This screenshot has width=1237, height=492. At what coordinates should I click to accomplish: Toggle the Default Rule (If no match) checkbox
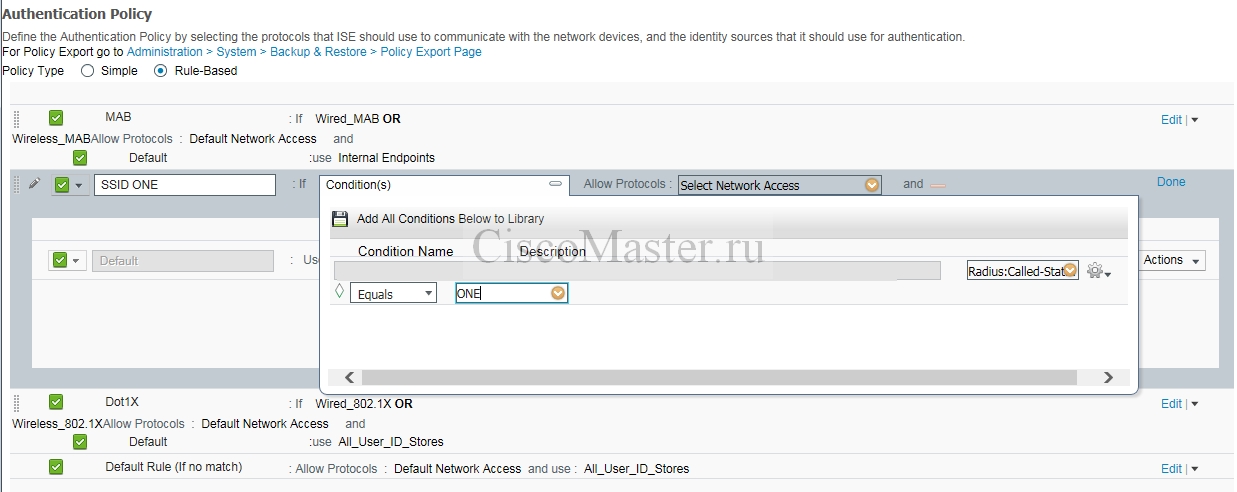(x=56, y=467)
